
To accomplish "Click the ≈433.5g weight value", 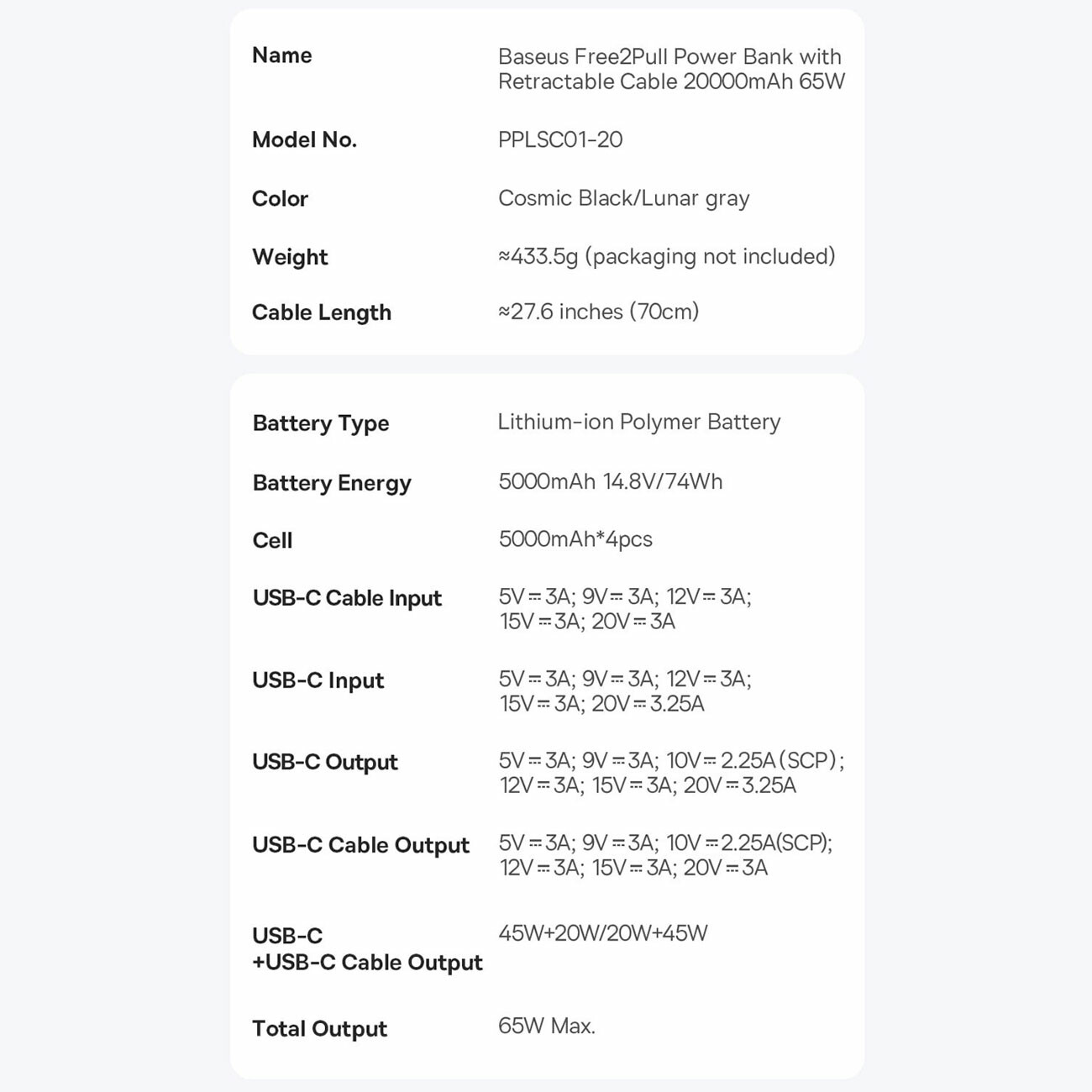I will (x=666, y=256).
